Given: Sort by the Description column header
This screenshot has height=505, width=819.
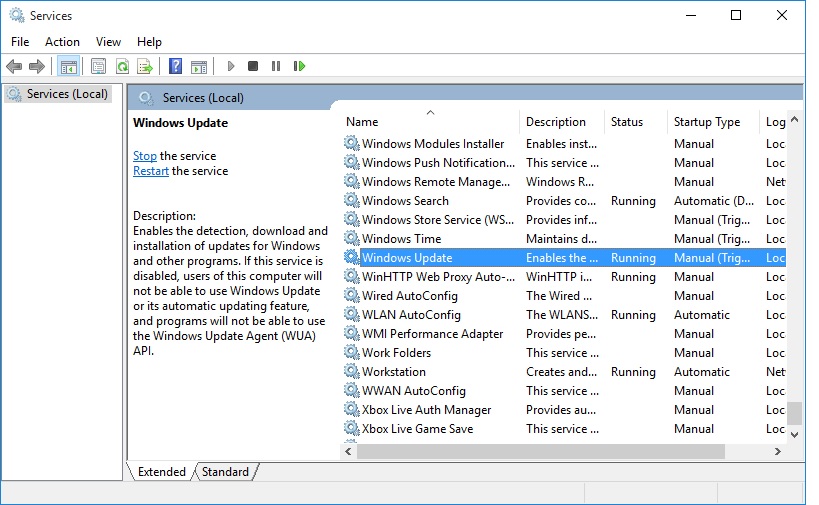Looking at the screenshot, I should pyautogui.click(x=562, y=122).
